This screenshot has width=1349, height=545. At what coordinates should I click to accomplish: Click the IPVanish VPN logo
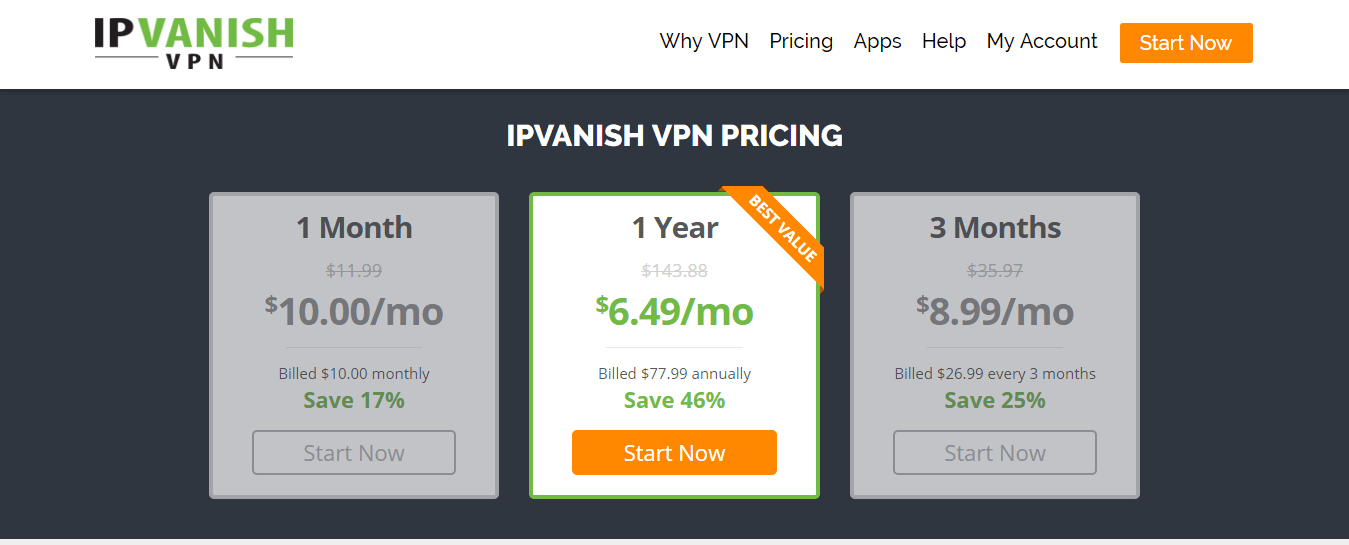[194, 43]
